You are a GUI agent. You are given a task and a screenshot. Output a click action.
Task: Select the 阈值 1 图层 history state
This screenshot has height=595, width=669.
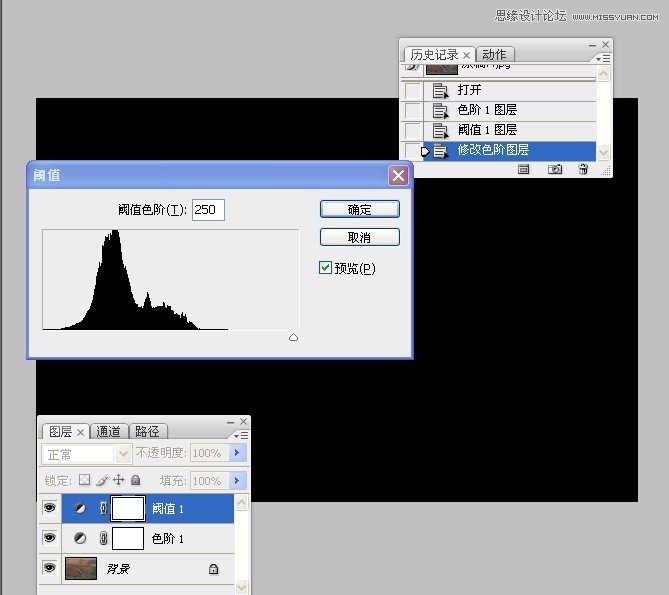(487, 130)
